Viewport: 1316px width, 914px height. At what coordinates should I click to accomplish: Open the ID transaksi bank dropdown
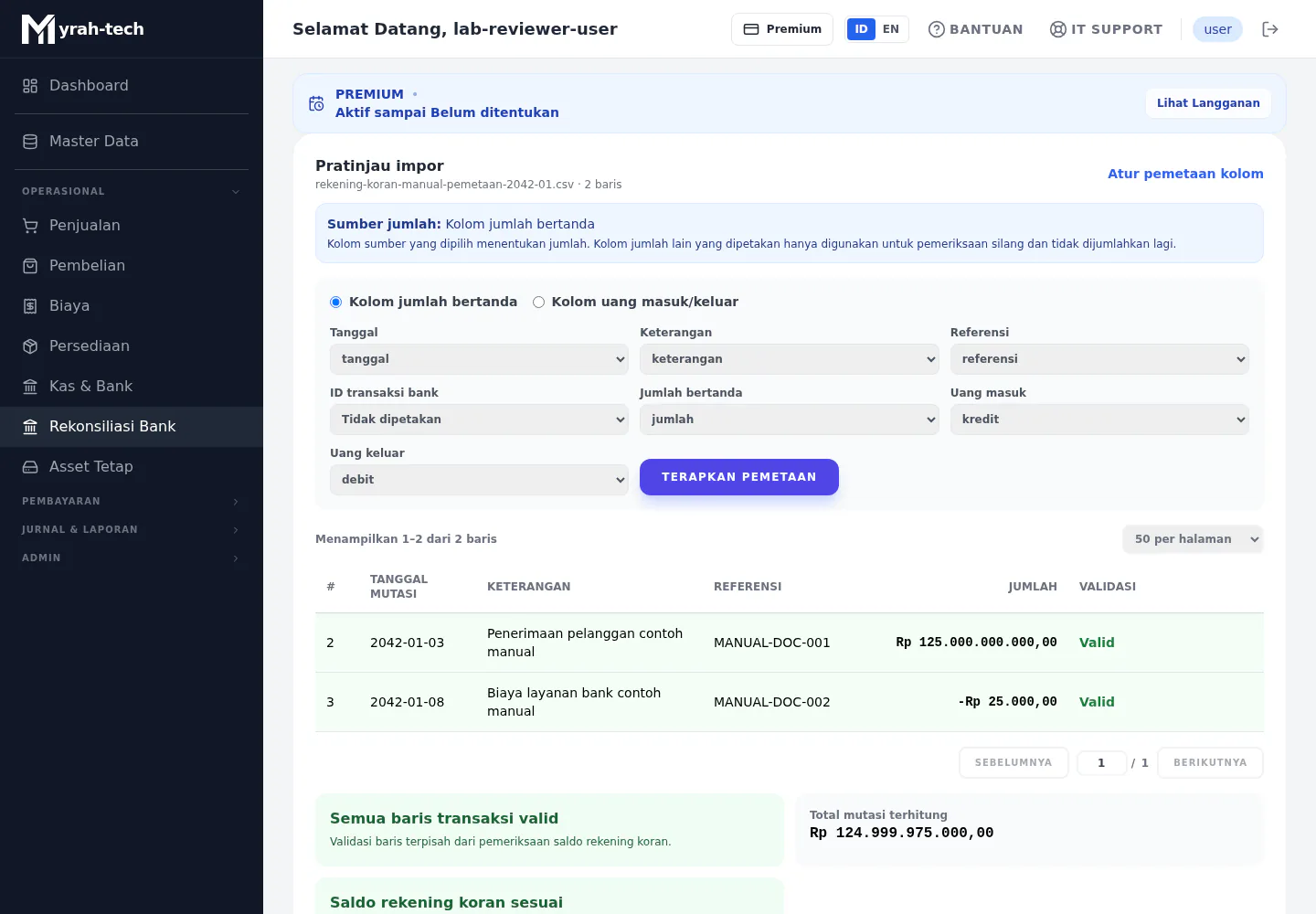pyautogui.click(x=479, y=420)
